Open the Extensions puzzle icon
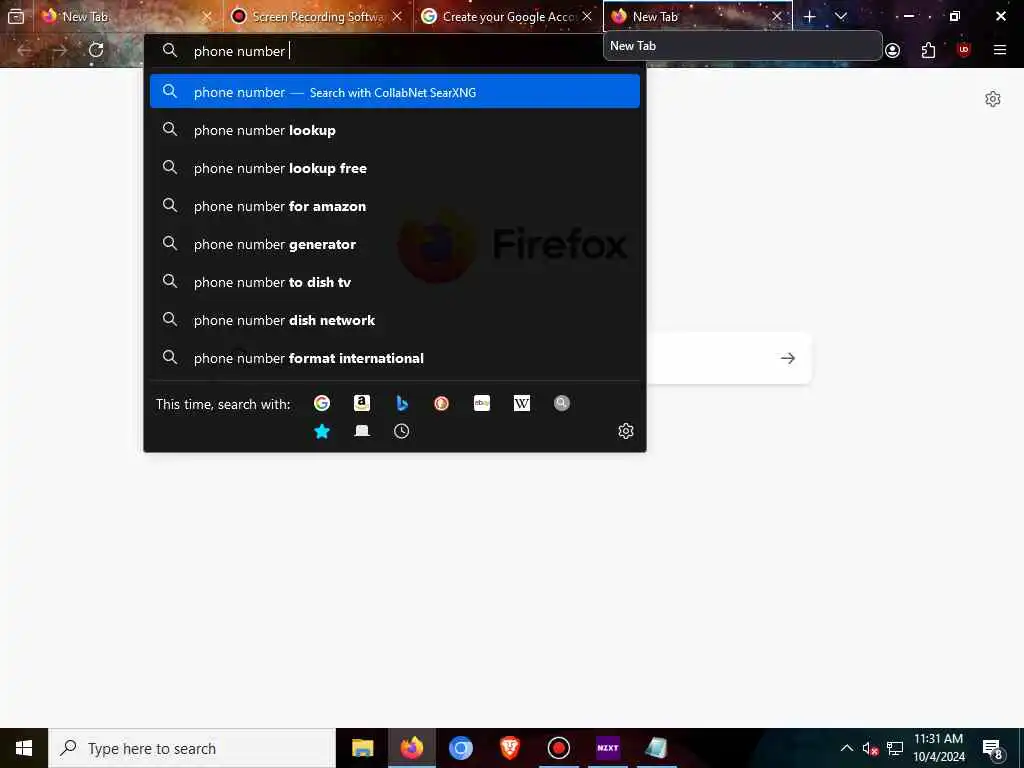 [928, 50]
